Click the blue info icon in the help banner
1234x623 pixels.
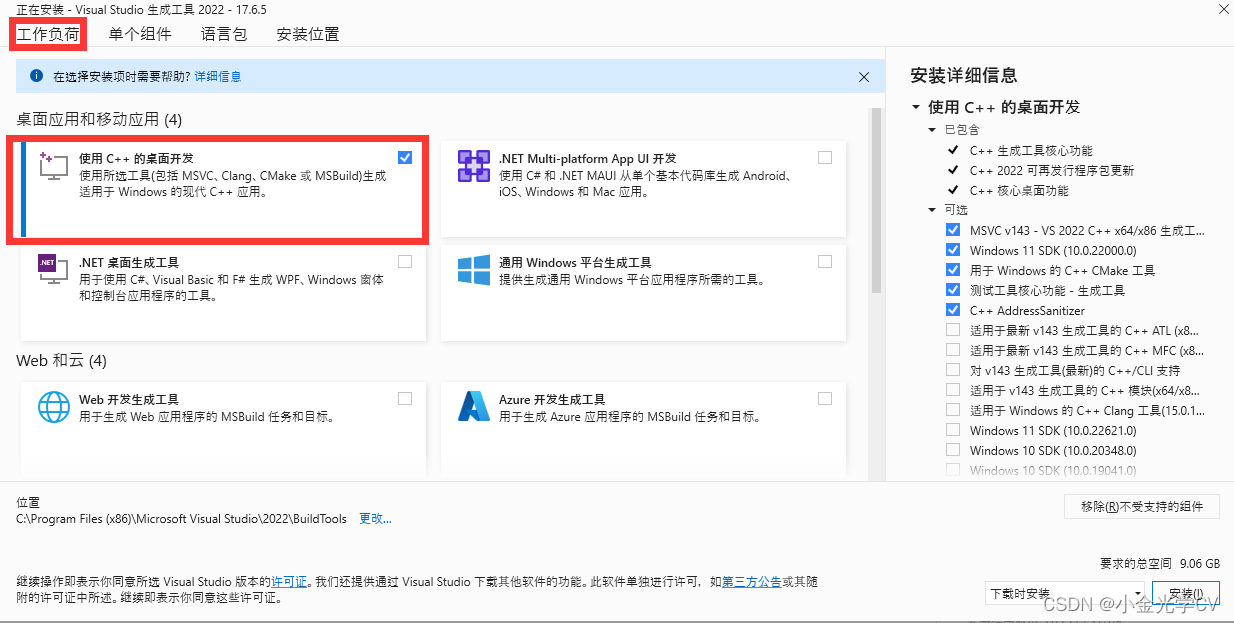37,76
